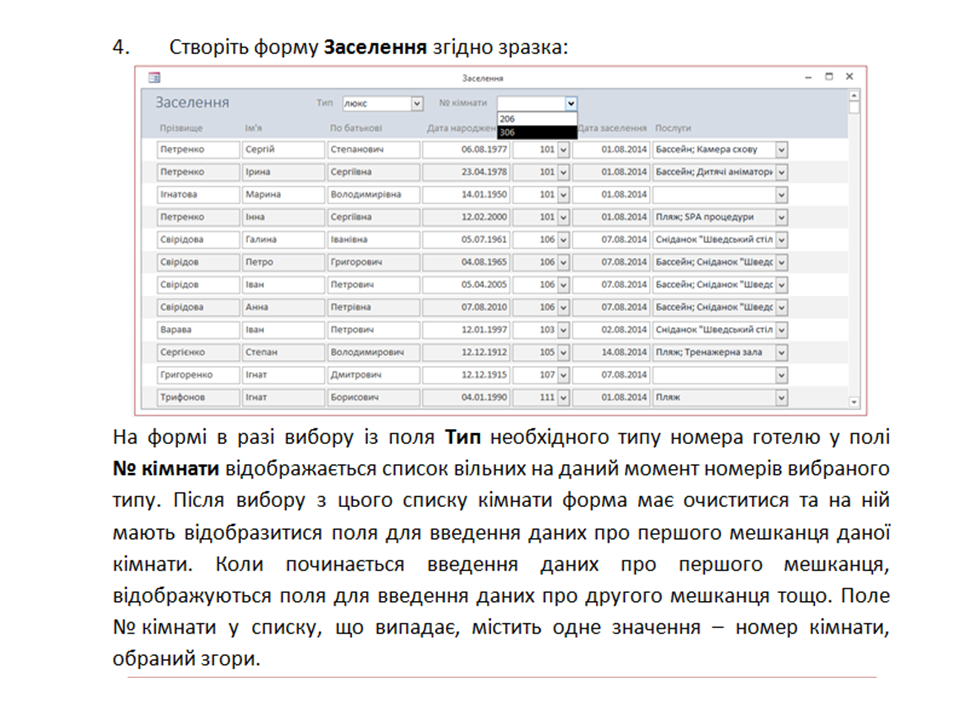This screenshot has width=960, height=720.
Task: Select room 206 from the dropdown list
Action: click(537, 119)
